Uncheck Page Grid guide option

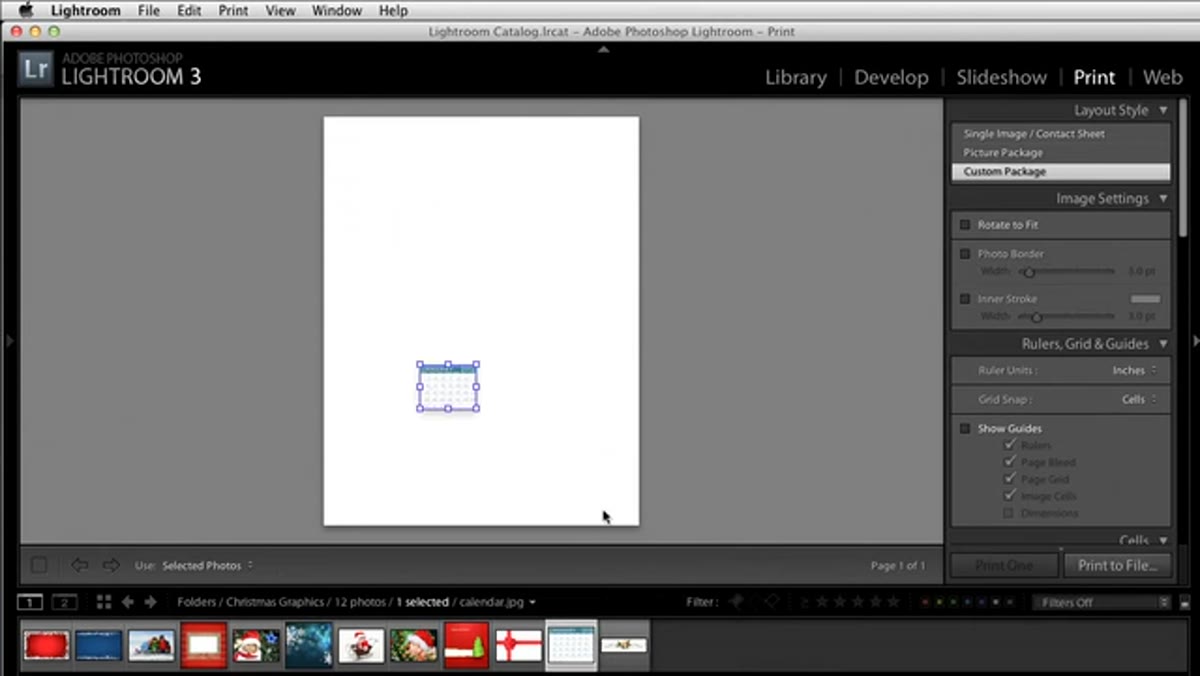click(1009, 479)
